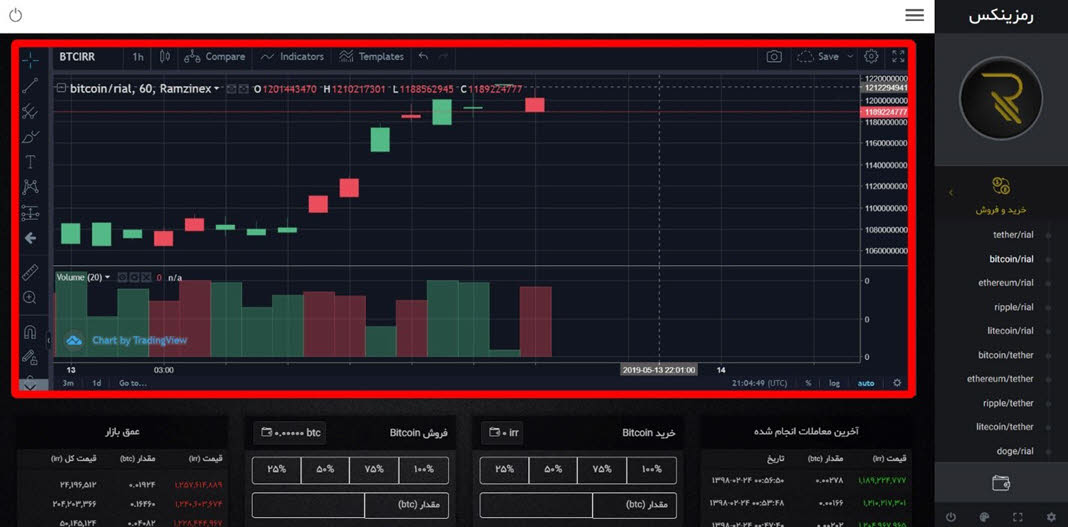The height and width of the screenshot is (527, 1068).
Task: Select the bitcoin/rial market
Action: 1011,259
